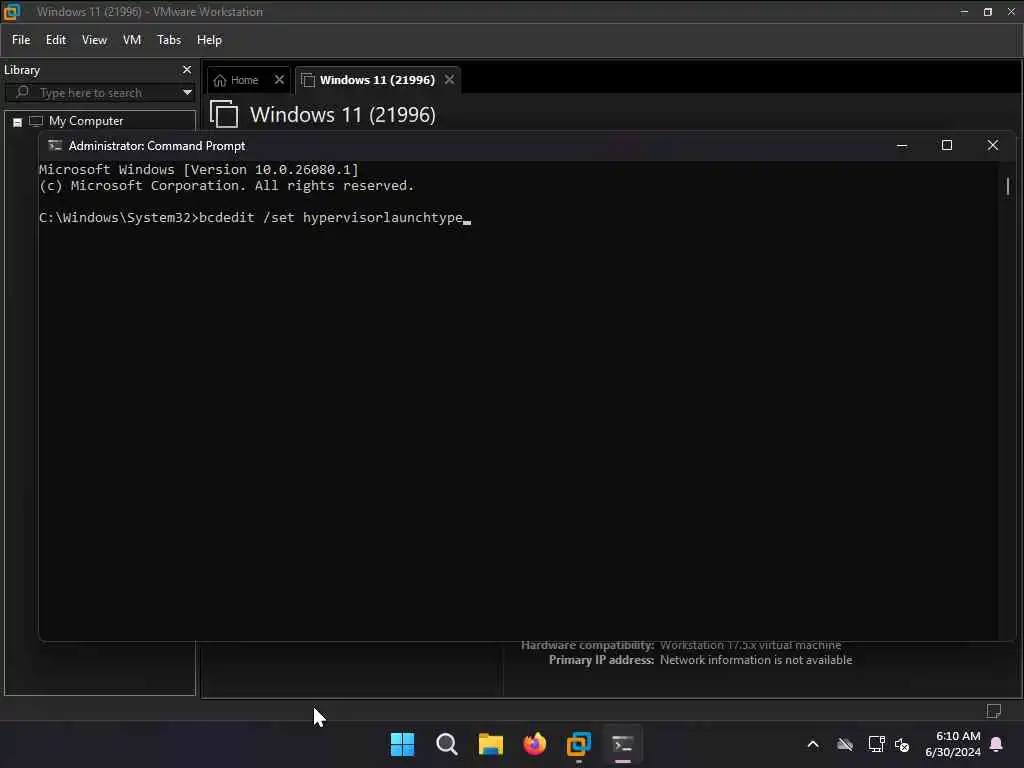Show hidden system tray icons
This screenshot has height=768, width=1024.
coord(812,744)
